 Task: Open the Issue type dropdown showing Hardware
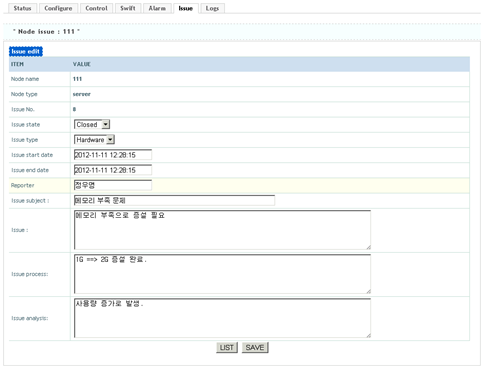[94, 140]
